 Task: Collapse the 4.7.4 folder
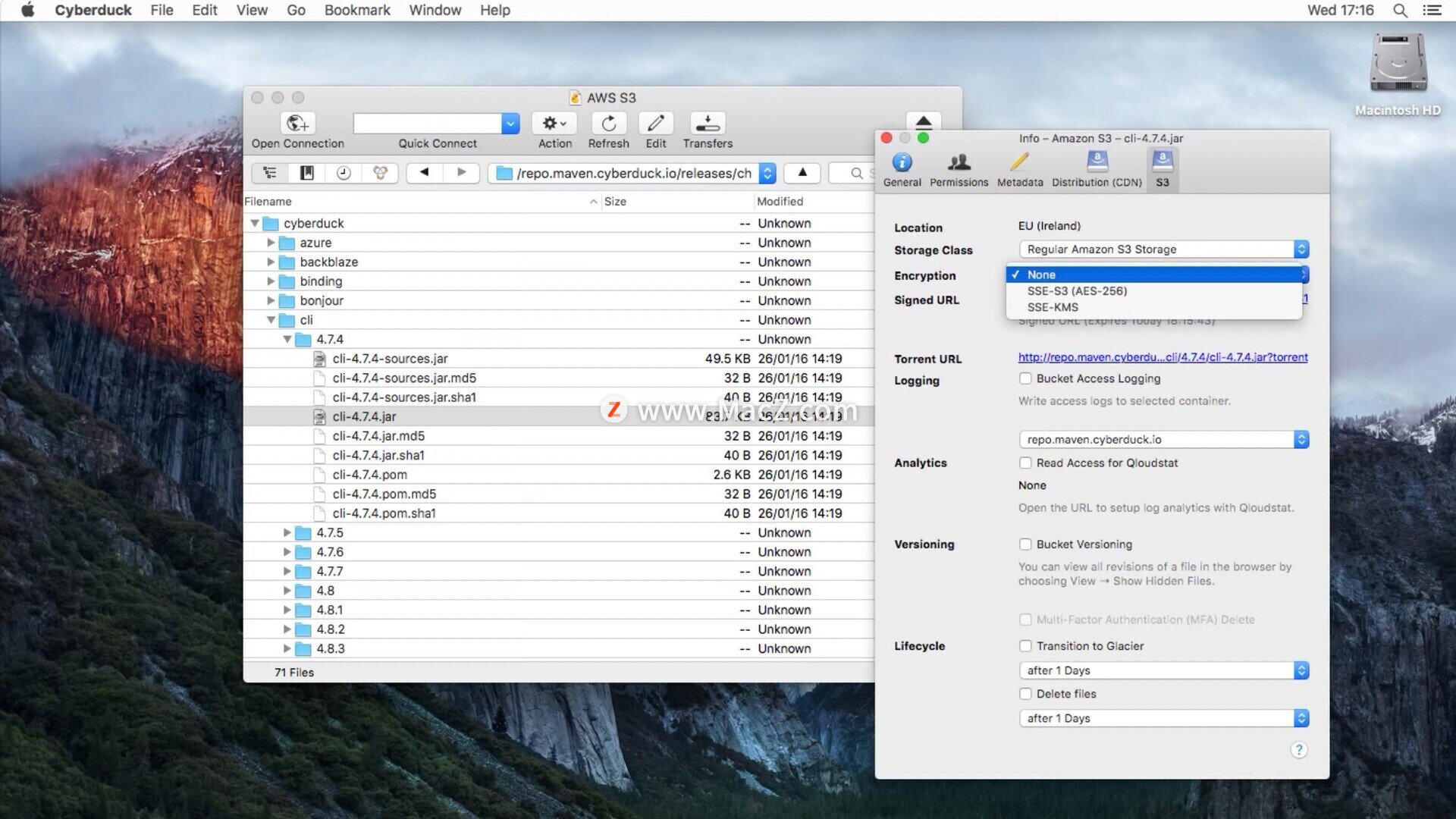(287, 340)
